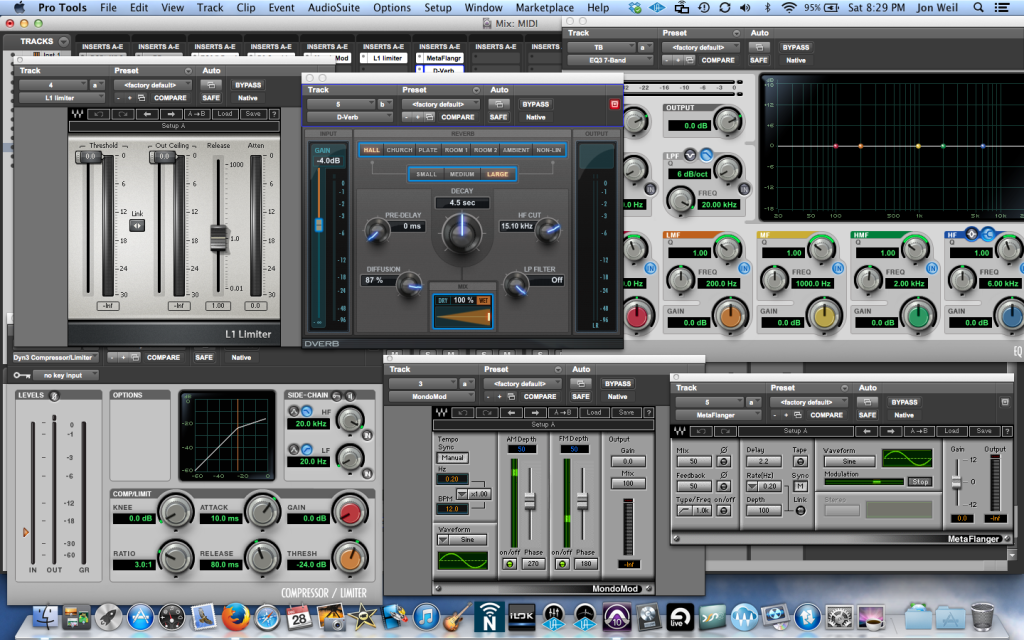The image size is (1024, 640).
Task: Open MondoMod waveform Sine dropdown arrow
Action: pyautogui.click(x=444, y=540)
